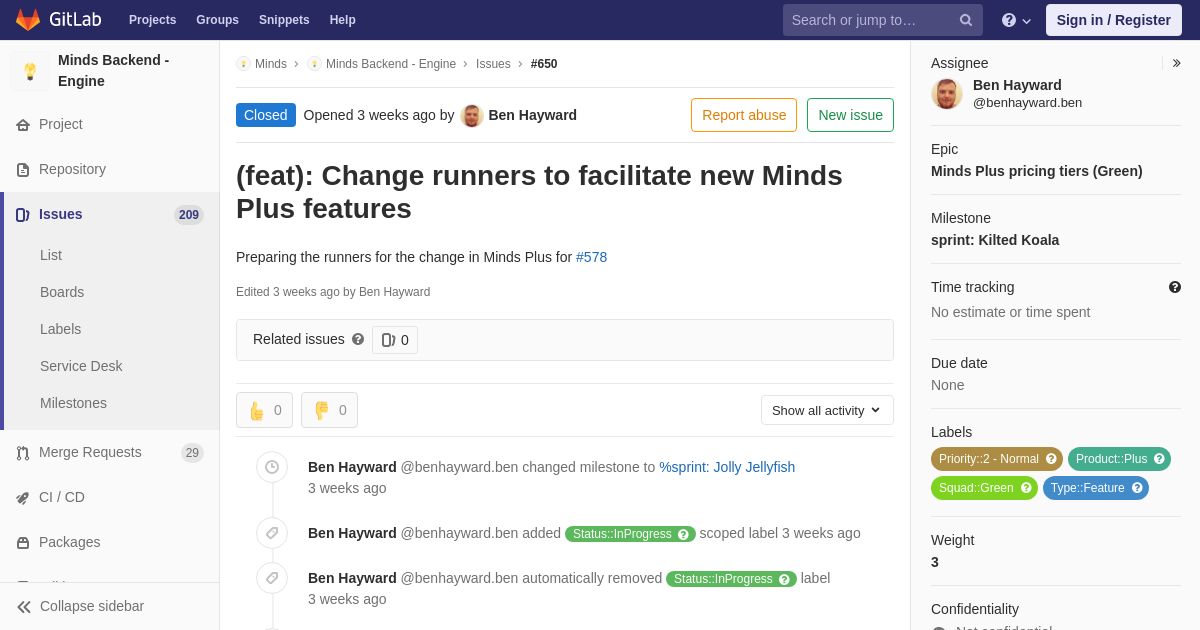Select Service Desk under Issues
Viewport: 1200px width, 630px height.
click(x=81, y=366)
